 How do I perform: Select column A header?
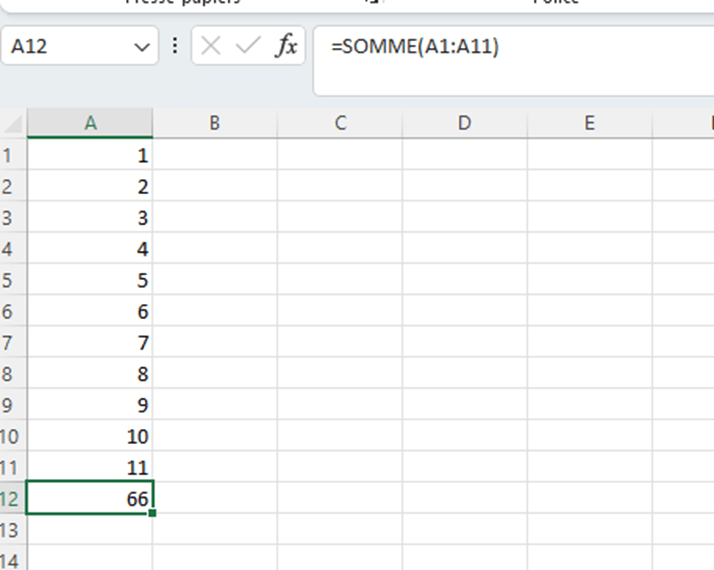pyautogui.click(x=90, y=123)
